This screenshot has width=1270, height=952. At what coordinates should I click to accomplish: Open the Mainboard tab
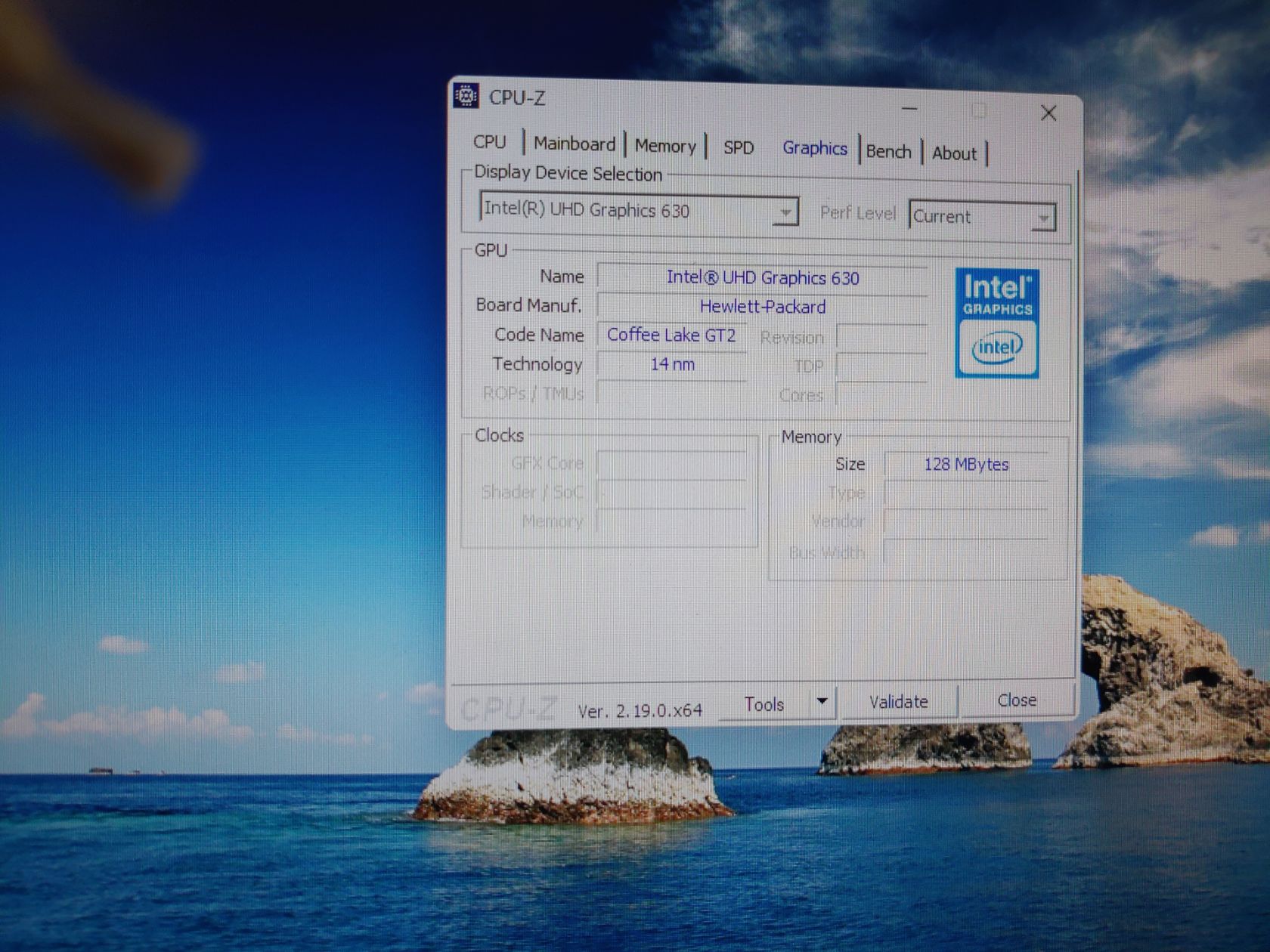coord(575,144)
